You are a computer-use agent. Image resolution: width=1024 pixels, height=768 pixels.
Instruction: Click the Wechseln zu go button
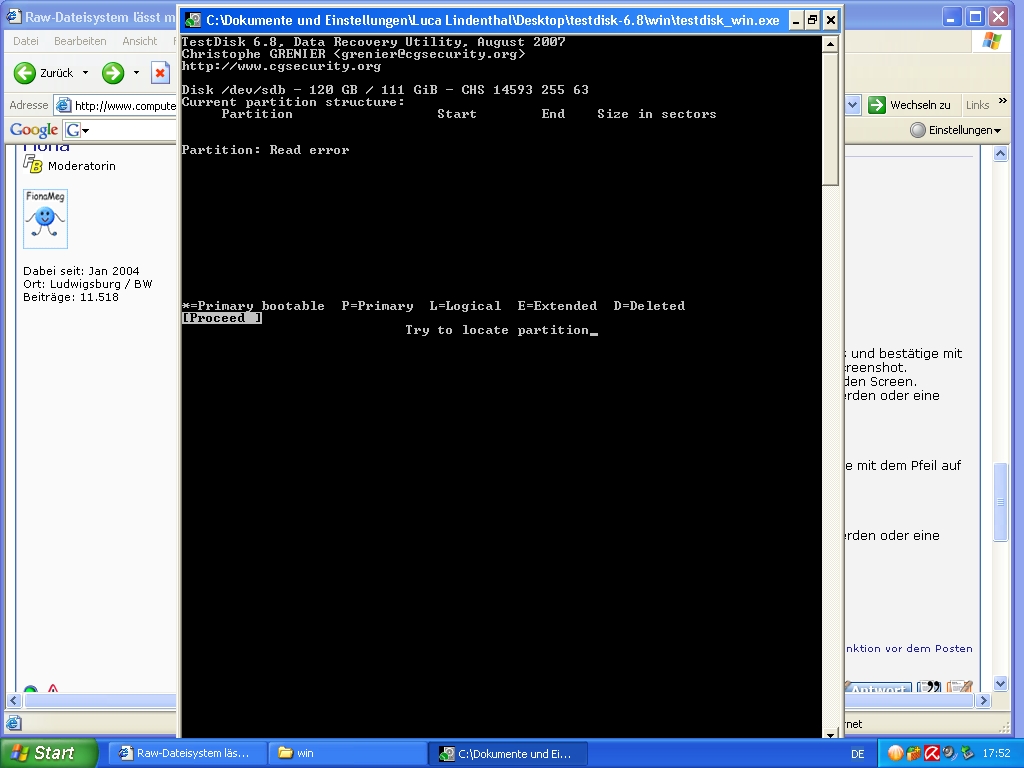[x=909, y=105]
